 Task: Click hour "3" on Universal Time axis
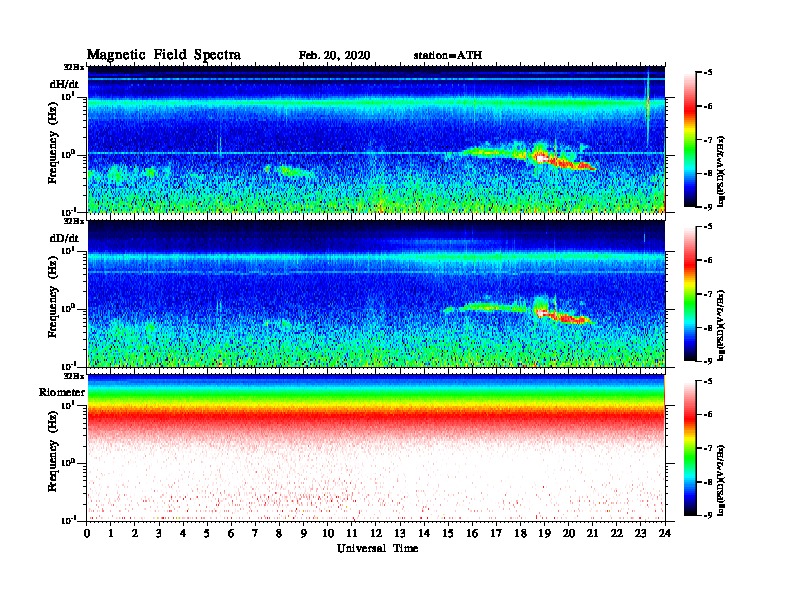click(159, 533)
